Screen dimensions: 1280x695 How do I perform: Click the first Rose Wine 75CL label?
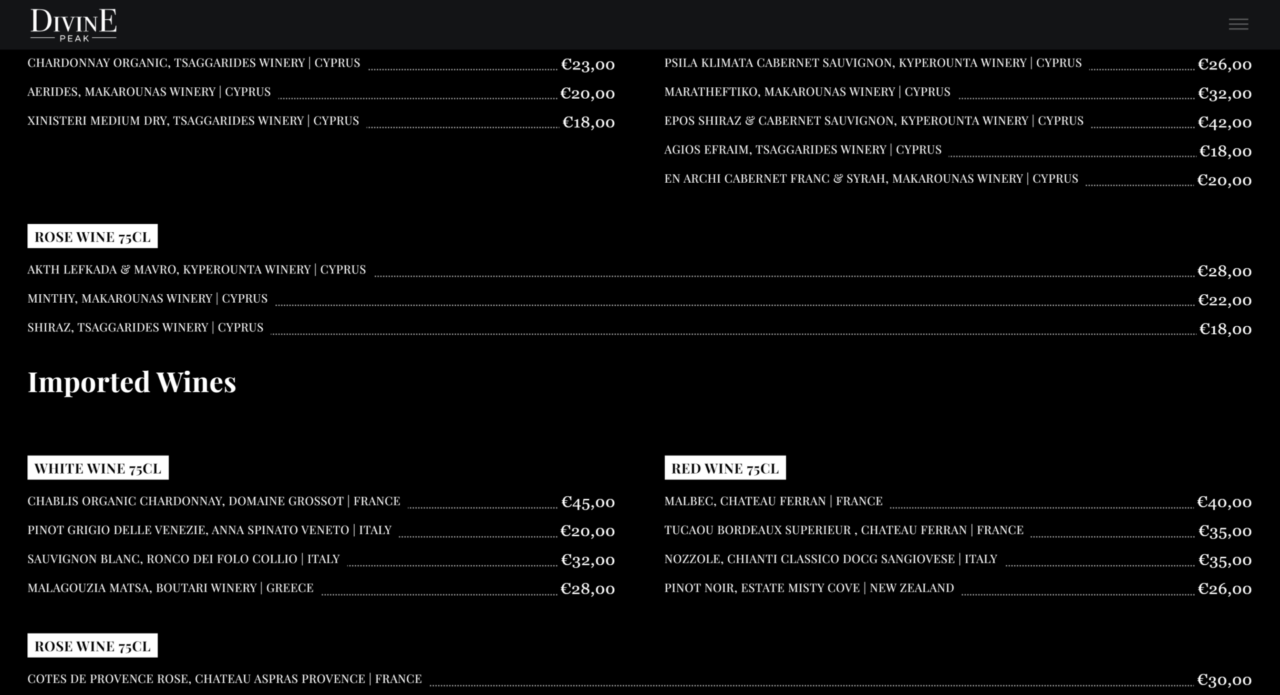[92, 237]
